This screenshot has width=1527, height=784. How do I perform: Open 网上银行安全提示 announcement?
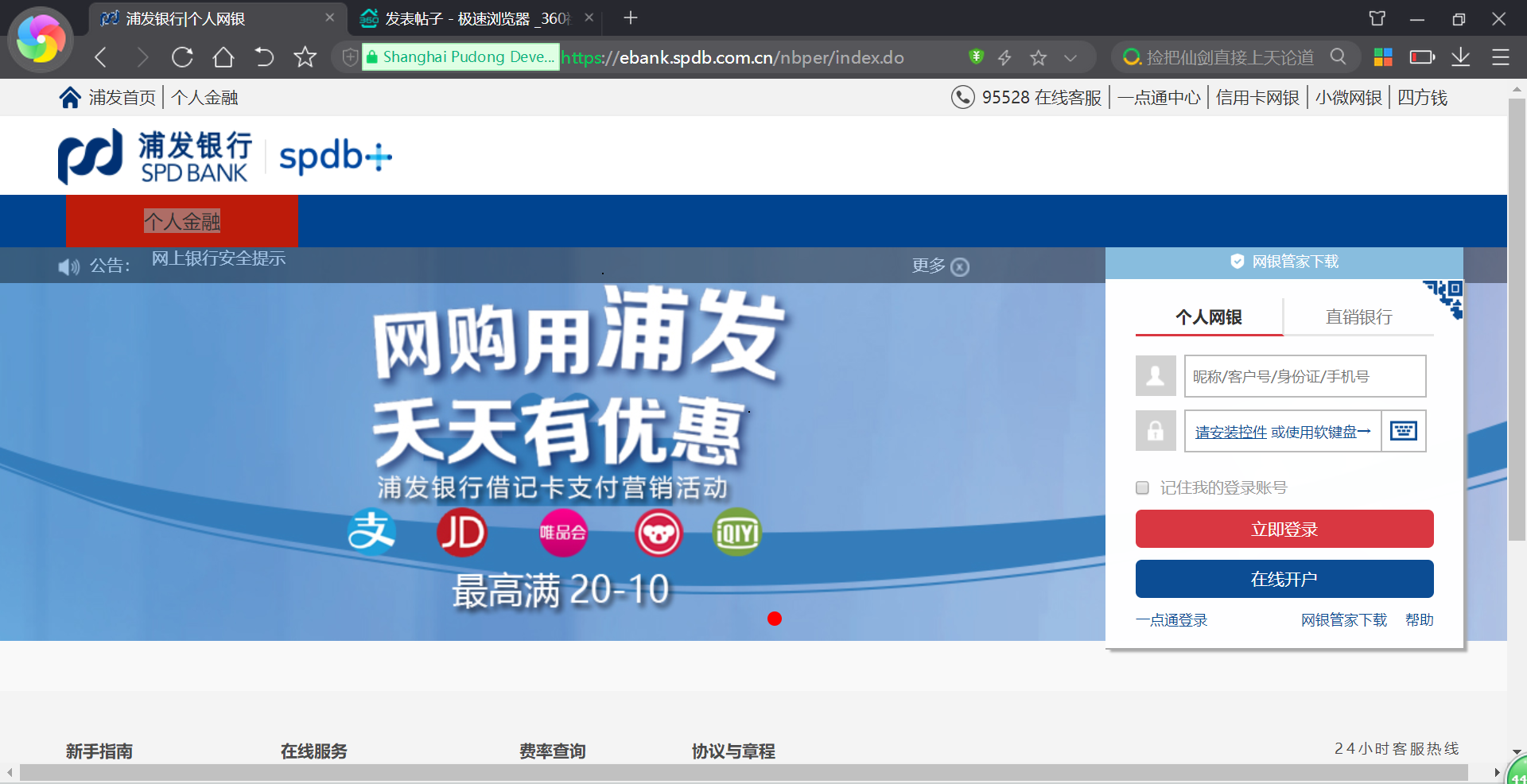click(219, 258)
